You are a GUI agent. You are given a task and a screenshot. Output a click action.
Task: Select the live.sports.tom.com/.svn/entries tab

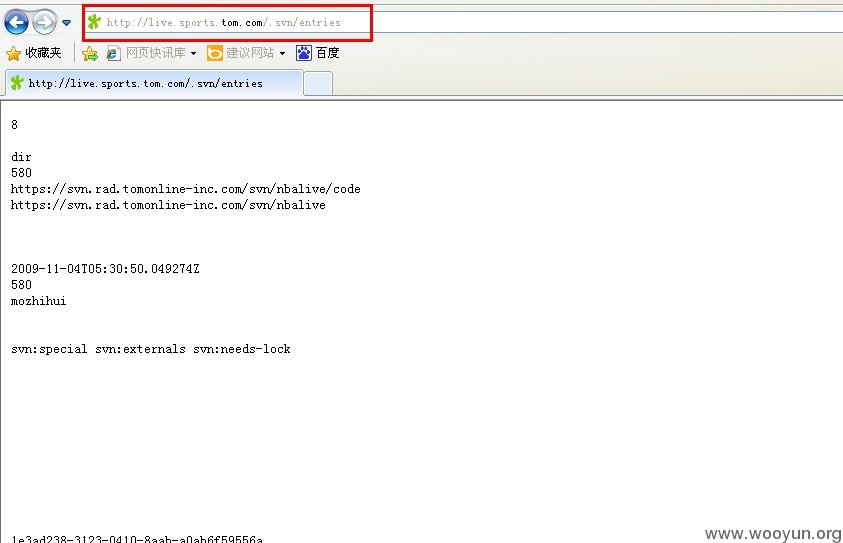[154, 83]
